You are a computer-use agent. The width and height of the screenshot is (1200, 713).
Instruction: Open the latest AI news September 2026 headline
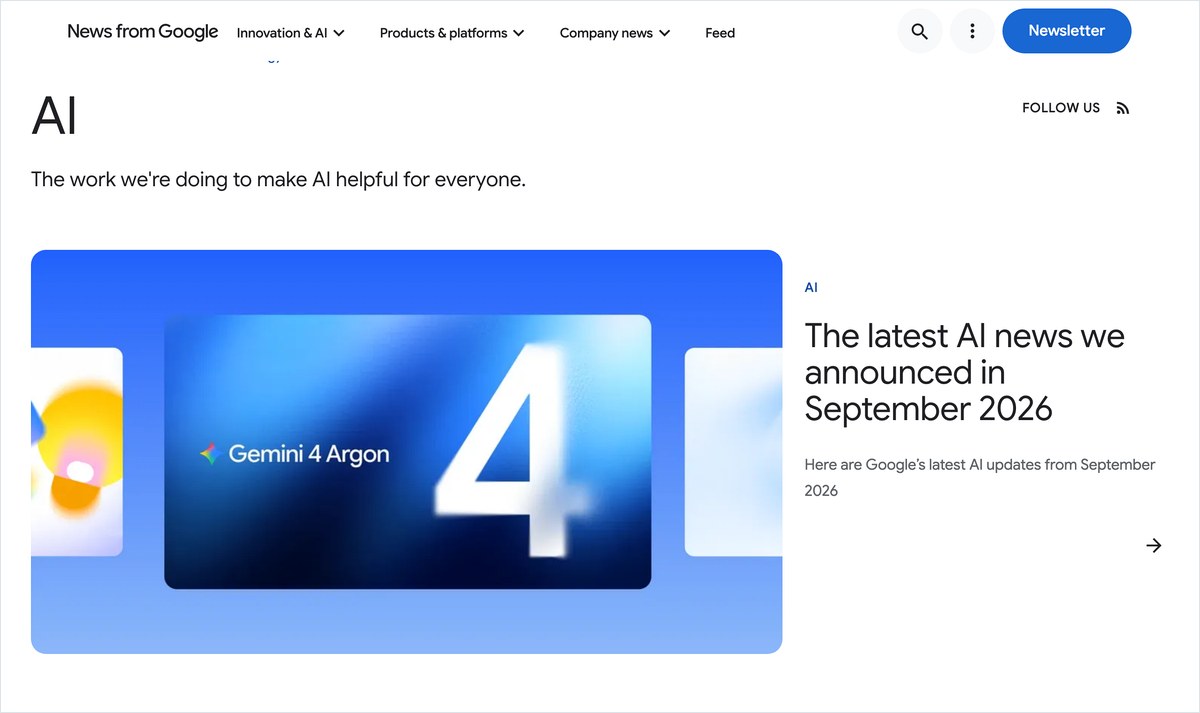pyautogui.click(x=964, y=372)
